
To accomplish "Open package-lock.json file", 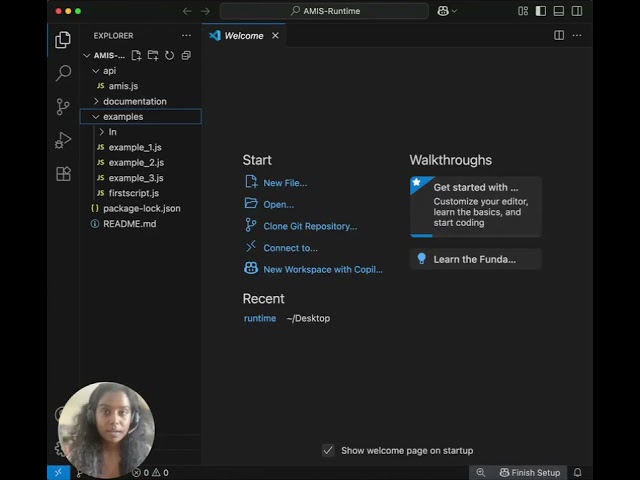I will point(140,209).
